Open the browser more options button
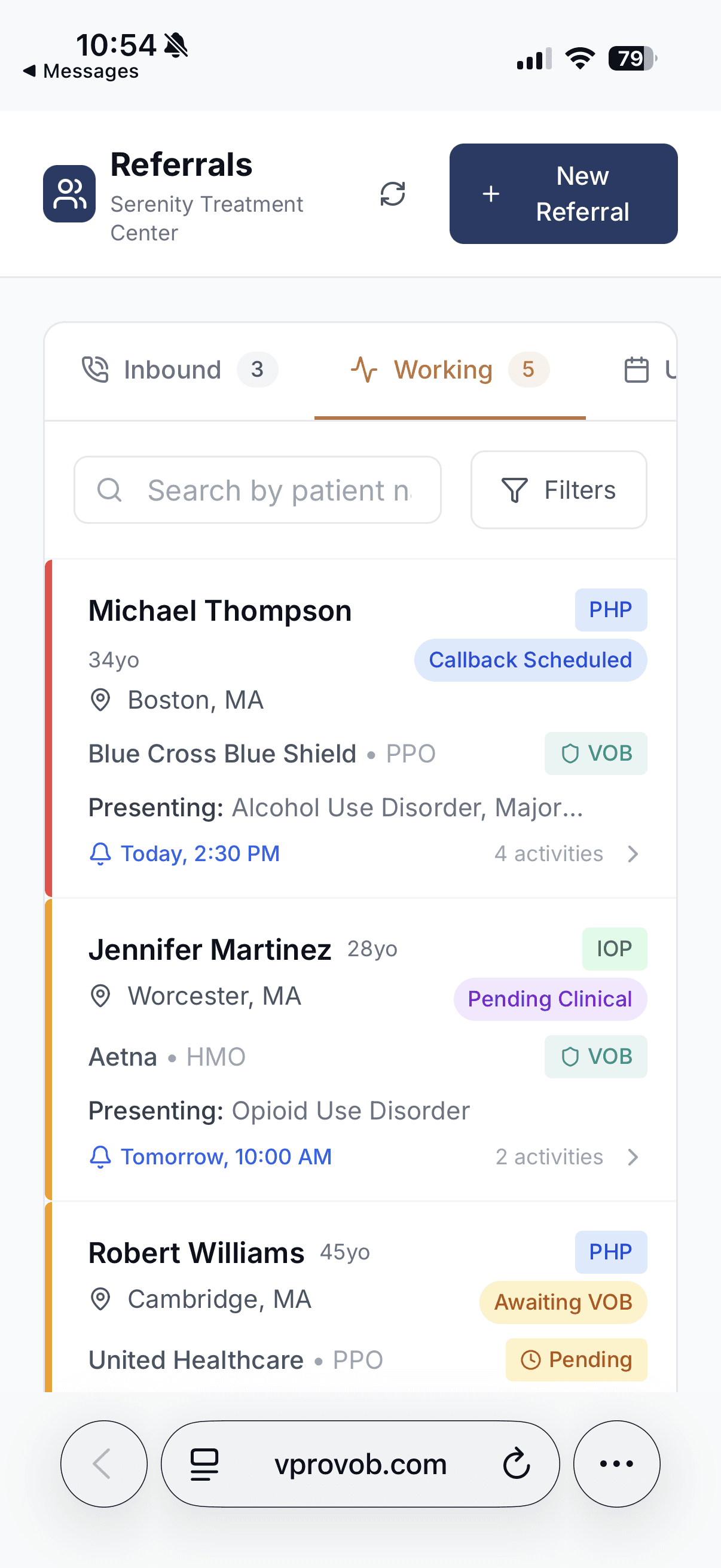 616,1463
